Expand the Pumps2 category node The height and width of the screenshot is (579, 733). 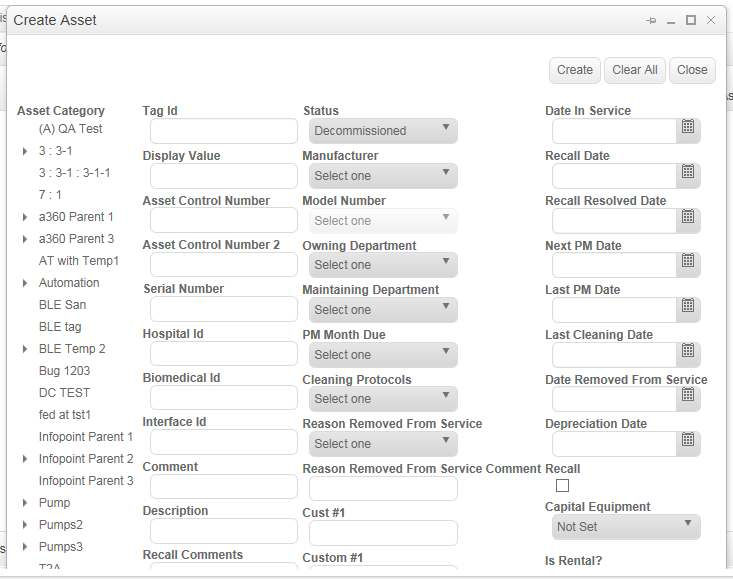[25, 525]
